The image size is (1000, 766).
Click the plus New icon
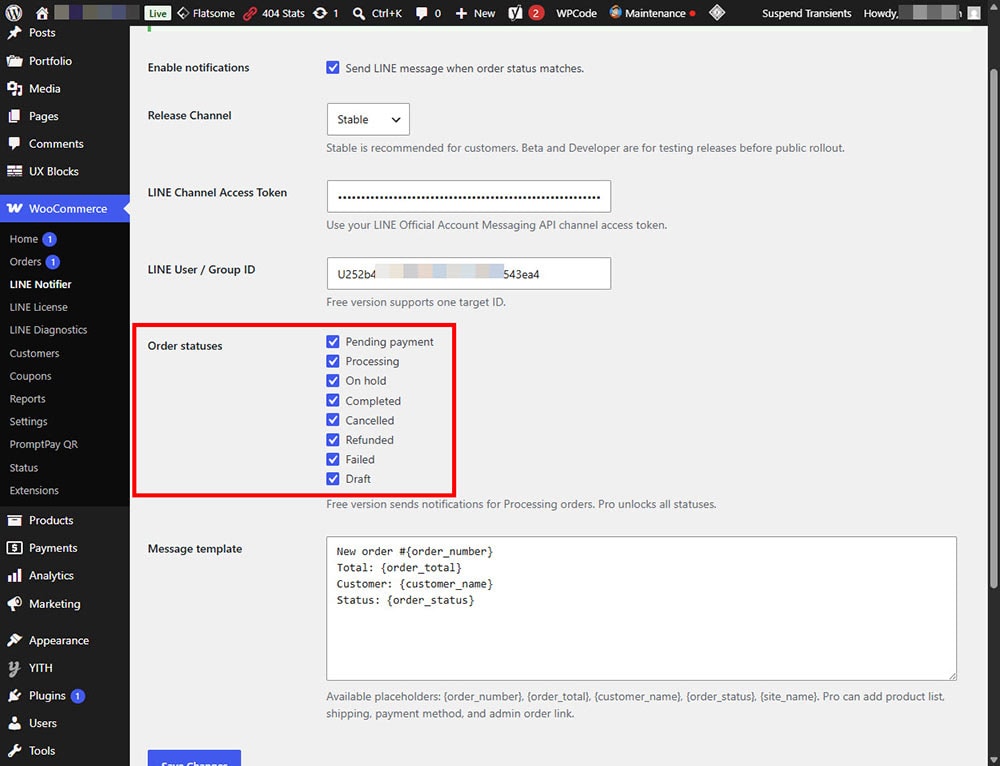click(x=461, y=13)
